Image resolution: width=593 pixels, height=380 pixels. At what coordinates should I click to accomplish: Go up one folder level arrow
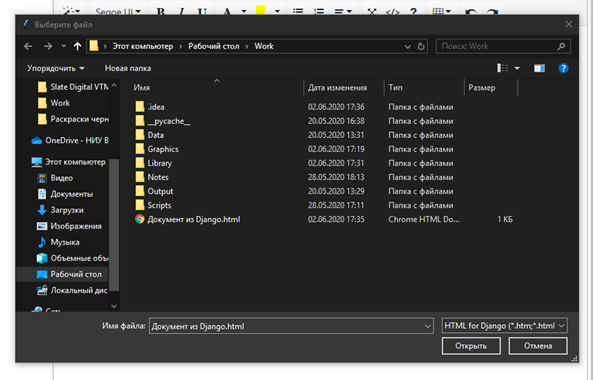78,46
